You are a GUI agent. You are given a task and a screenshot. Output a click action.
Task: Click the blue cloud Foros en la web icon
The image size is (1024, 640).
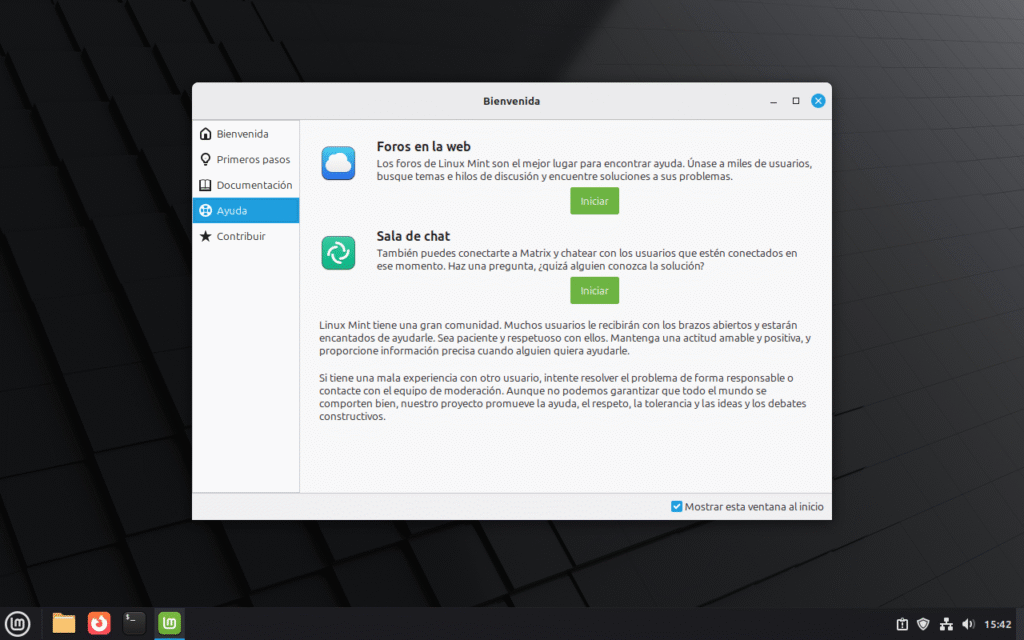pyautogui.click(x=338, y=163)
